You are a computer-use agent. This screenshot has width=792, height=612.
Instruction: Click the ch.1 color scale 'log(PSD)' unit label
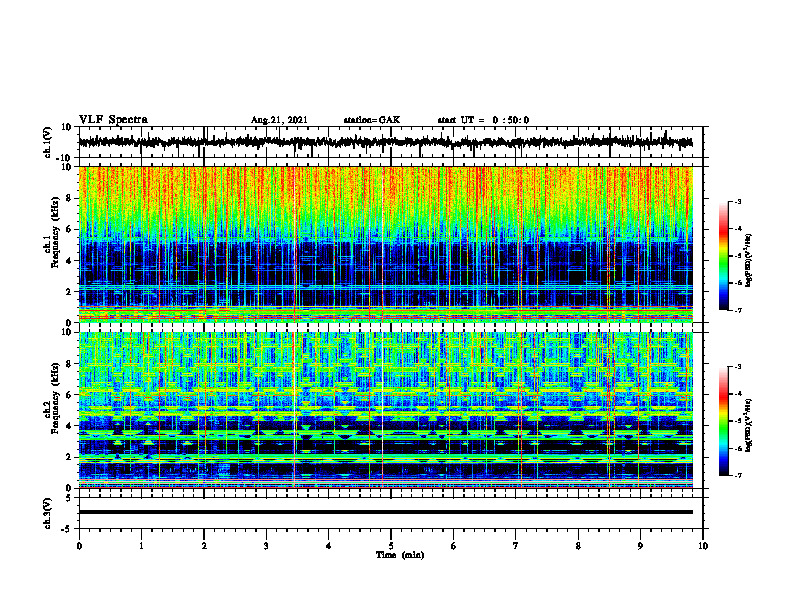point(749,260)
